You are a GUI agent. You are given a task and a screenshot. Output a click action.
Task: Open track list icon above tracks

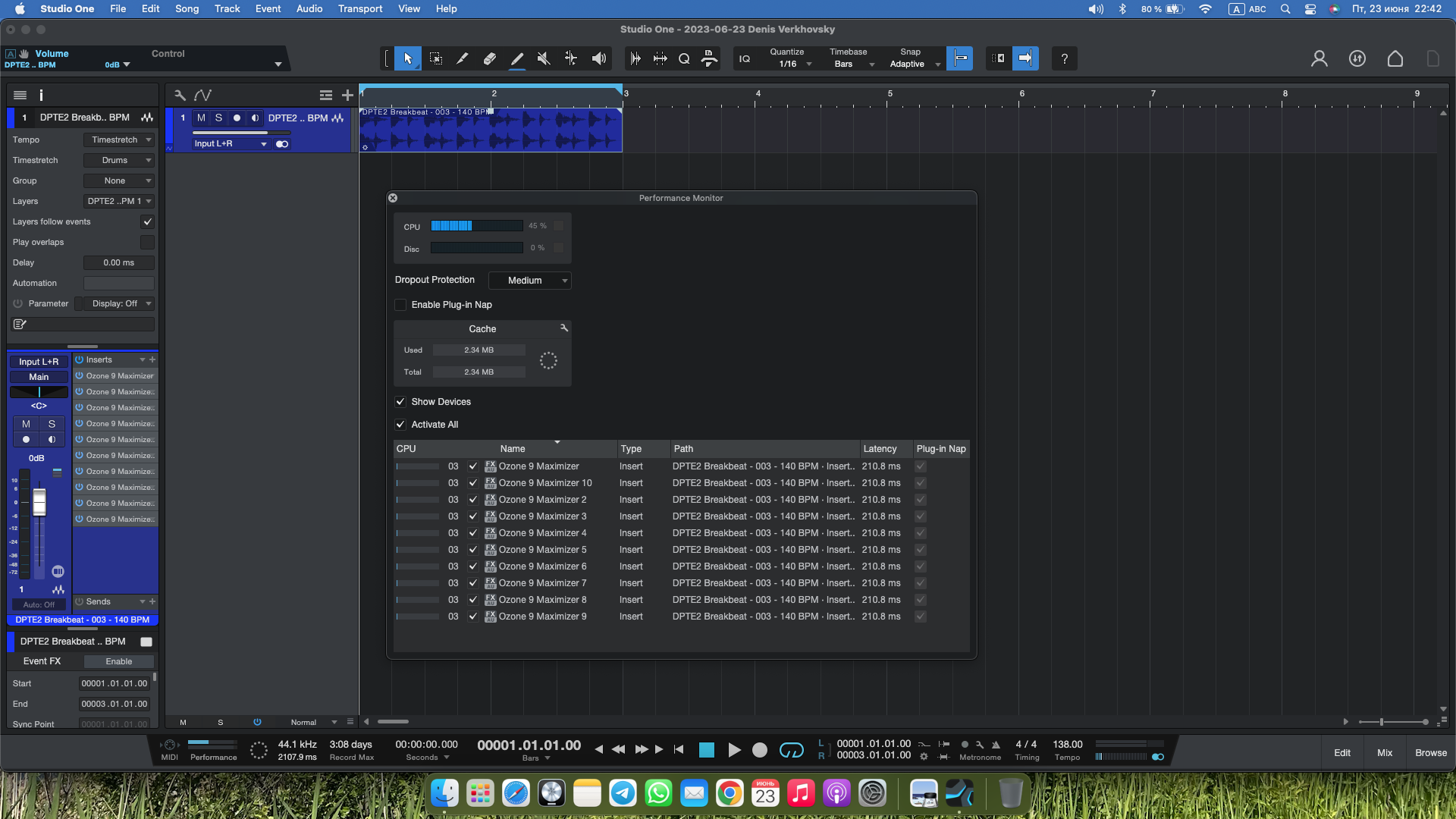click(326, 95)
